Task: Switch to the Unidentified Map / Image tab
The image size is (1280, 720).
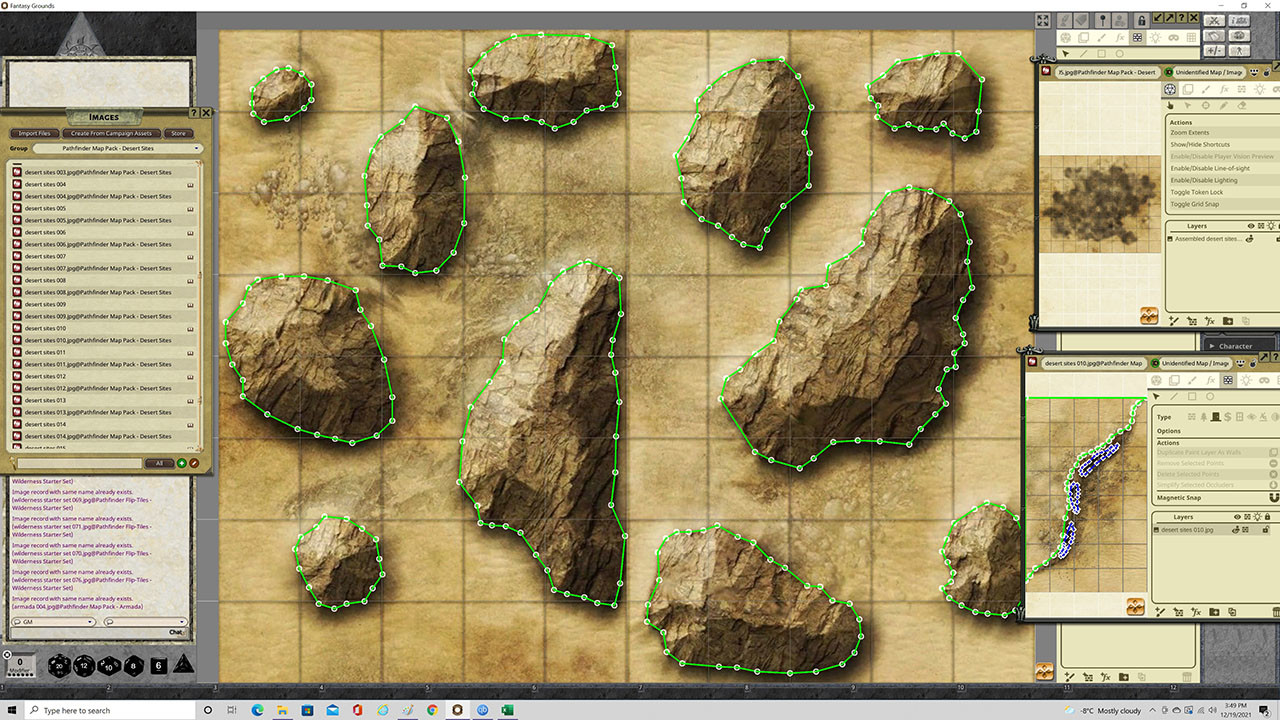Action: pos(1208,72)
